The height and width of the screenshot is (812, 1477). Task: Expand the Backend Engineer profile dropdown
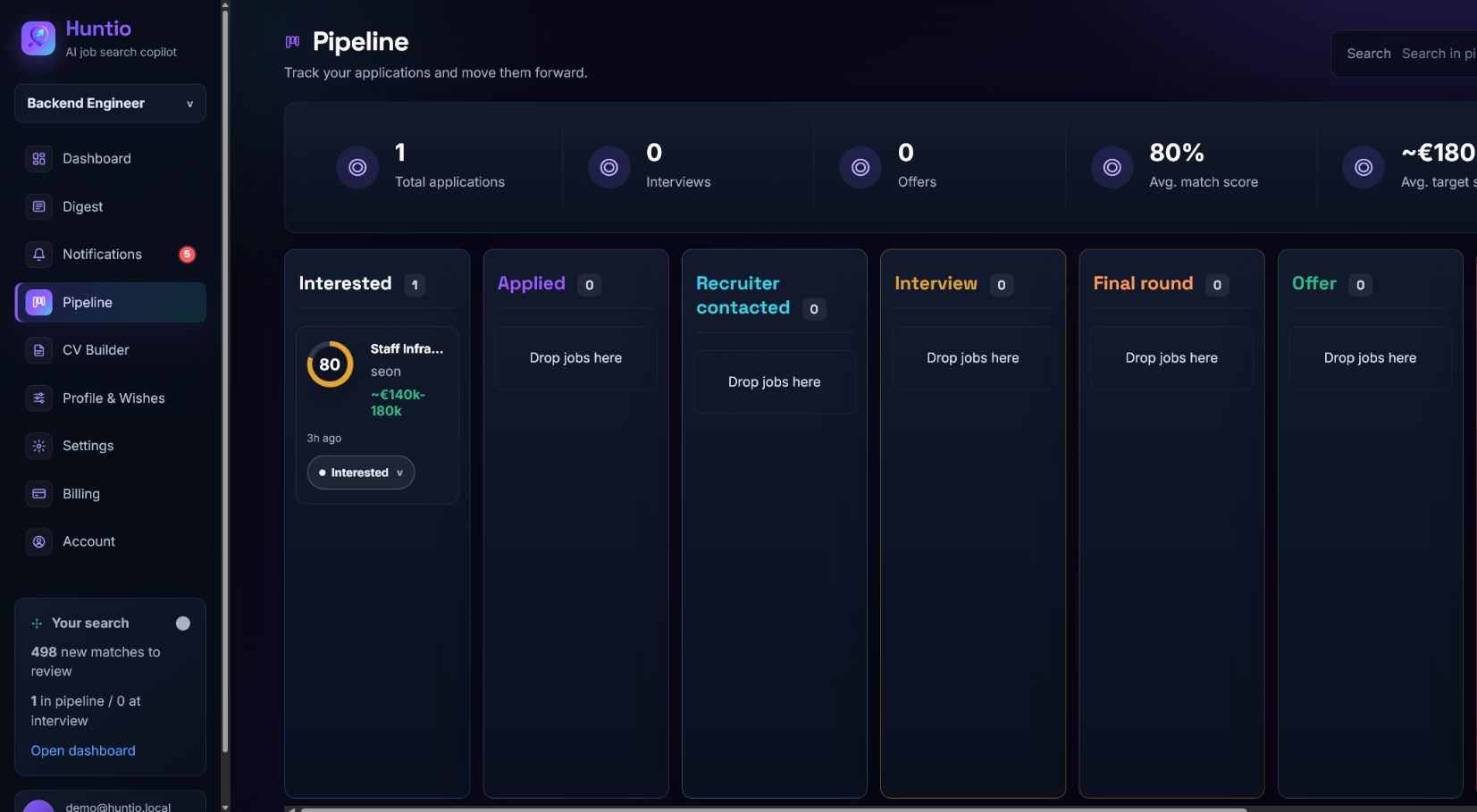pyautogui.click(x=110, y=104)
